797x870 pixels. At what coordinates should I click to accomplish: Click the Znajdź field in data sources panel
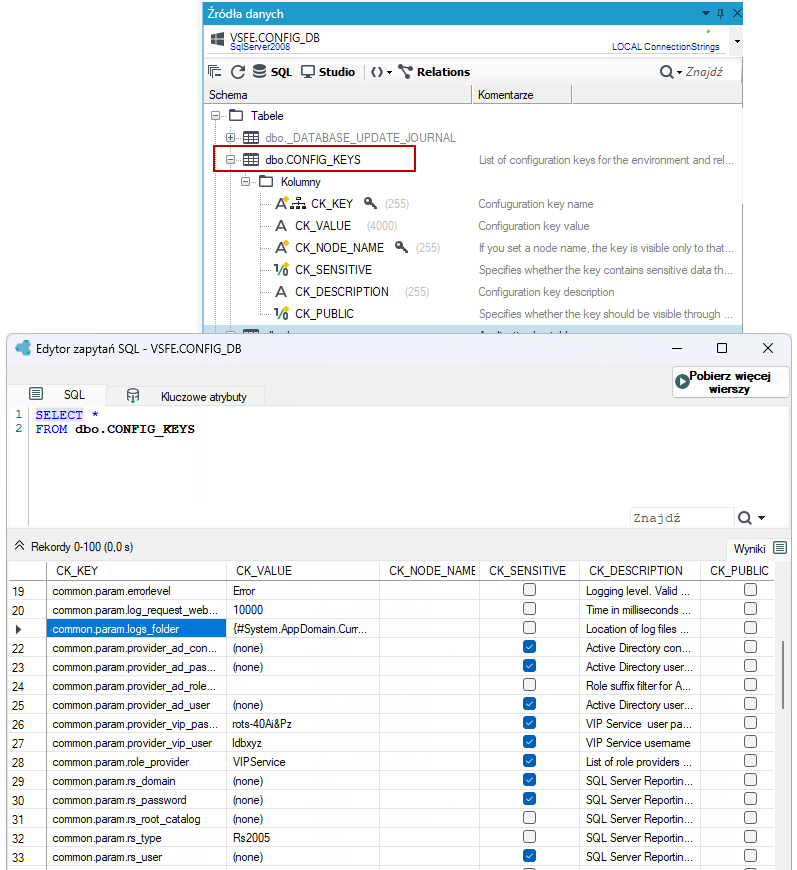point(712,72)
